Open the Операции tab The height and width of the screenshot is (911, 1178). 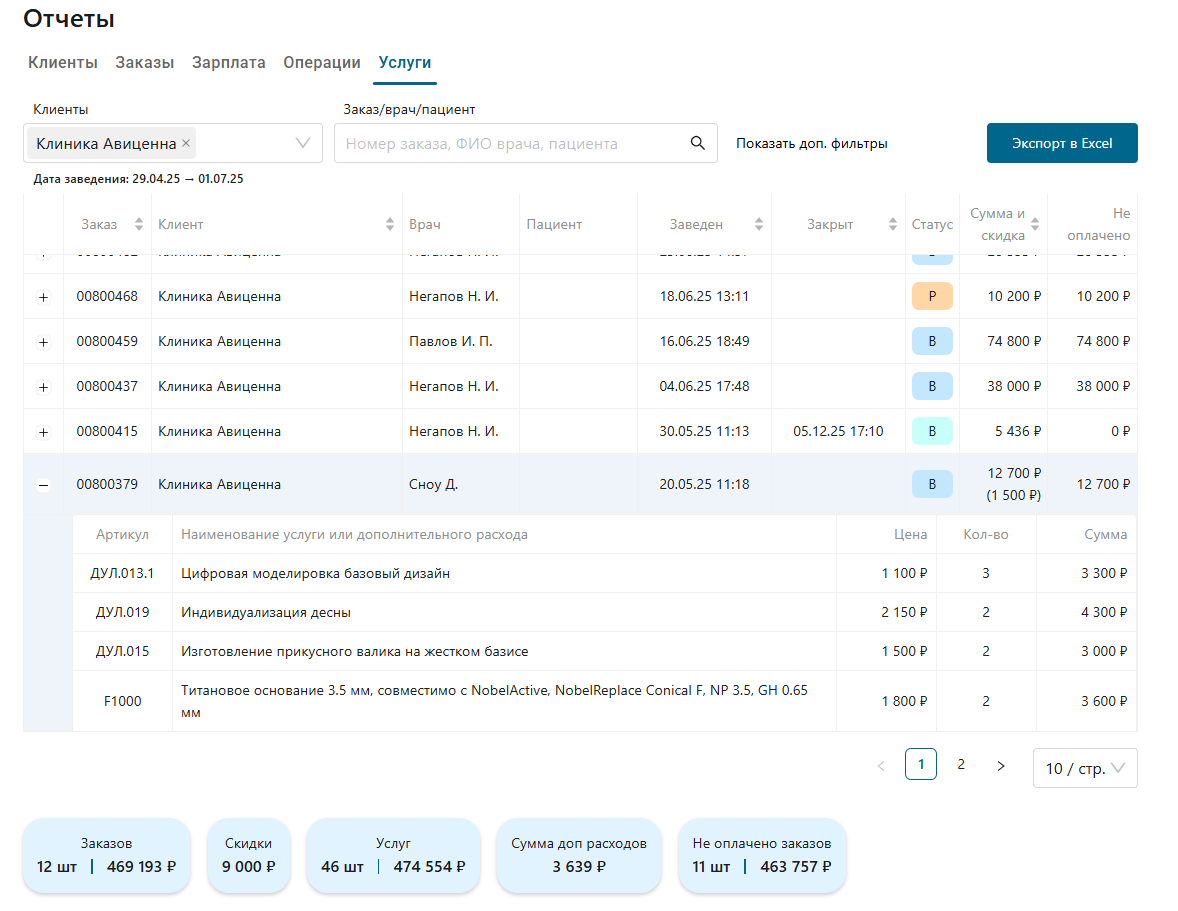[x=321, y=62]
